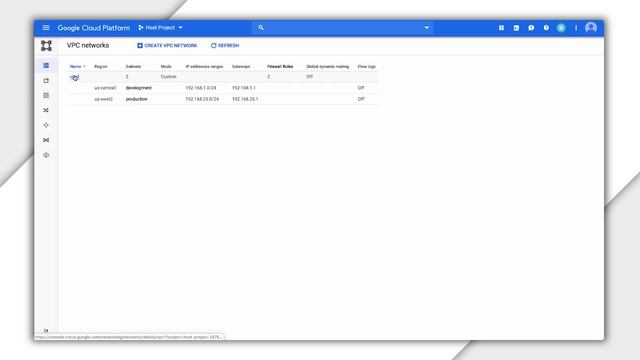Click the Global dynamic routing column header
This screenshot has height=360, width=640.
[327, 67]
